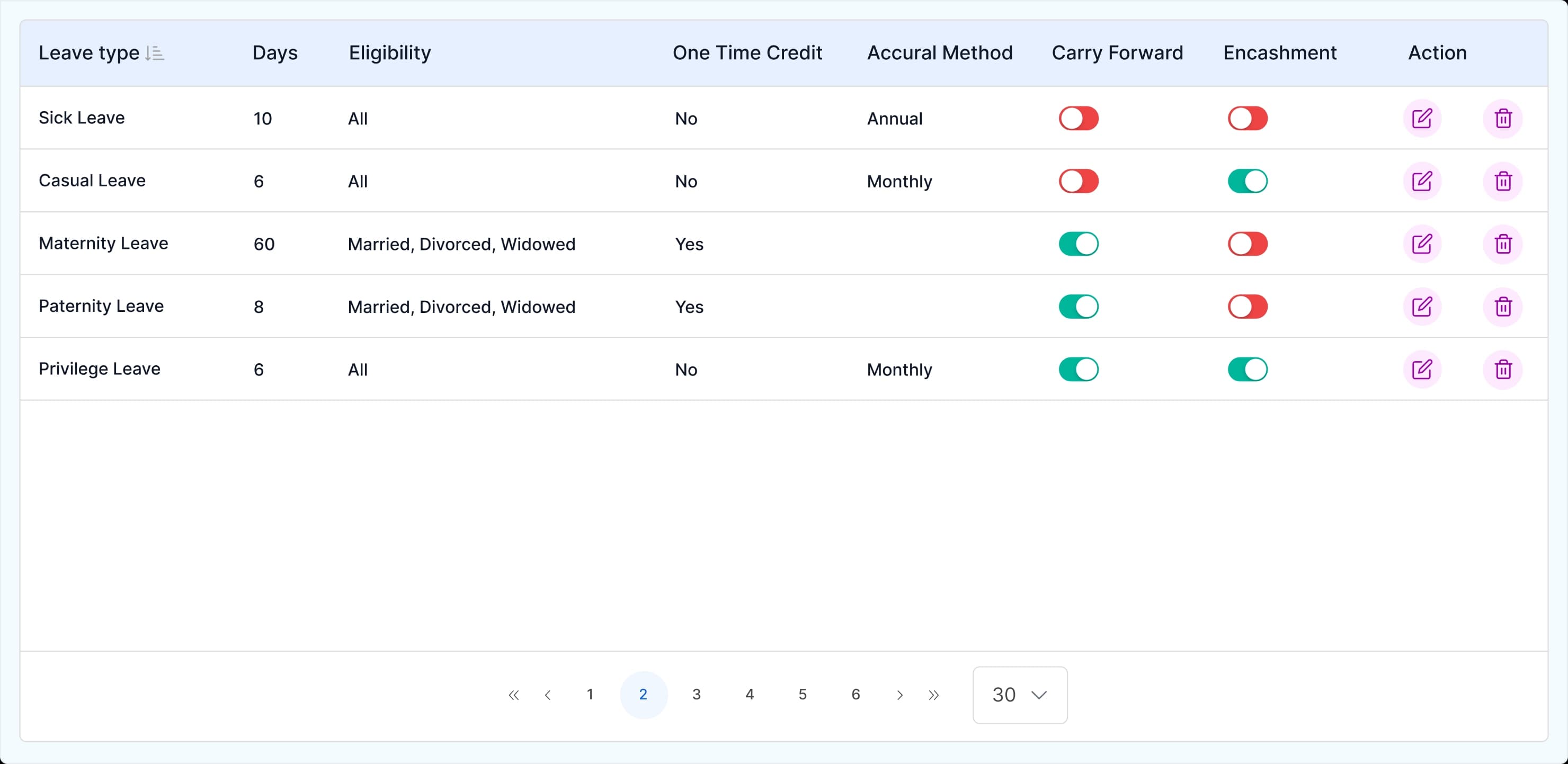Screen dimensions: 1568x764
Task: Edit the Casual Leave entry
Action: 1422,181
